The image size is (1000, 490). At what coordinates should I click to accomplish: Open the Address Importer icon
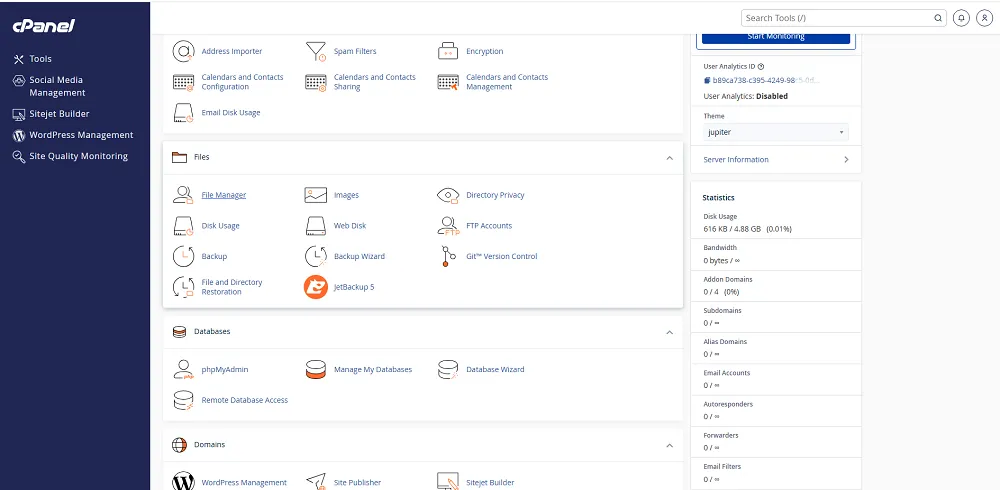point(184,51)
